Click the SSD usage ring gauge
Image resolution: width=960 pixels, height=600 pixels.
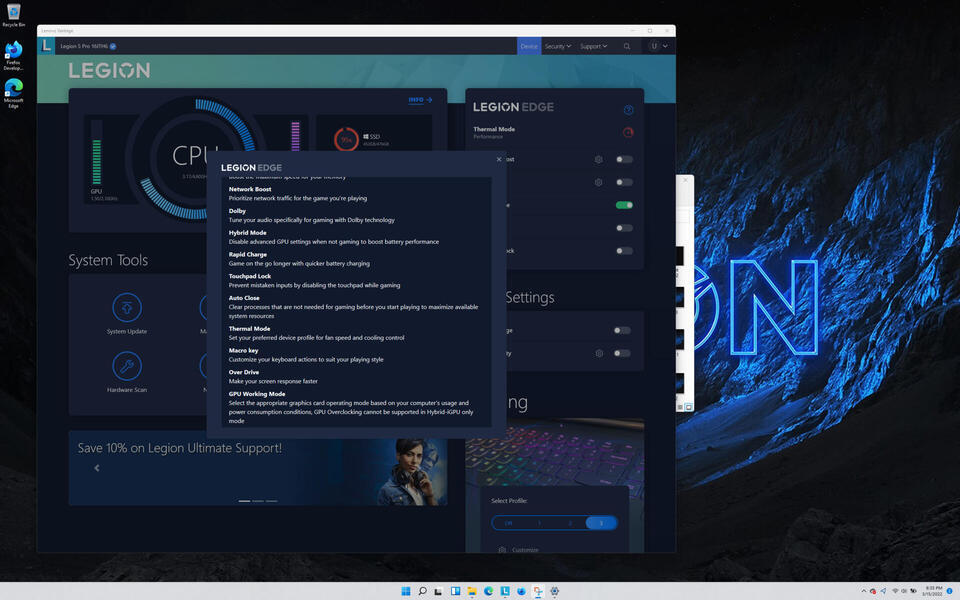[347, 139]
